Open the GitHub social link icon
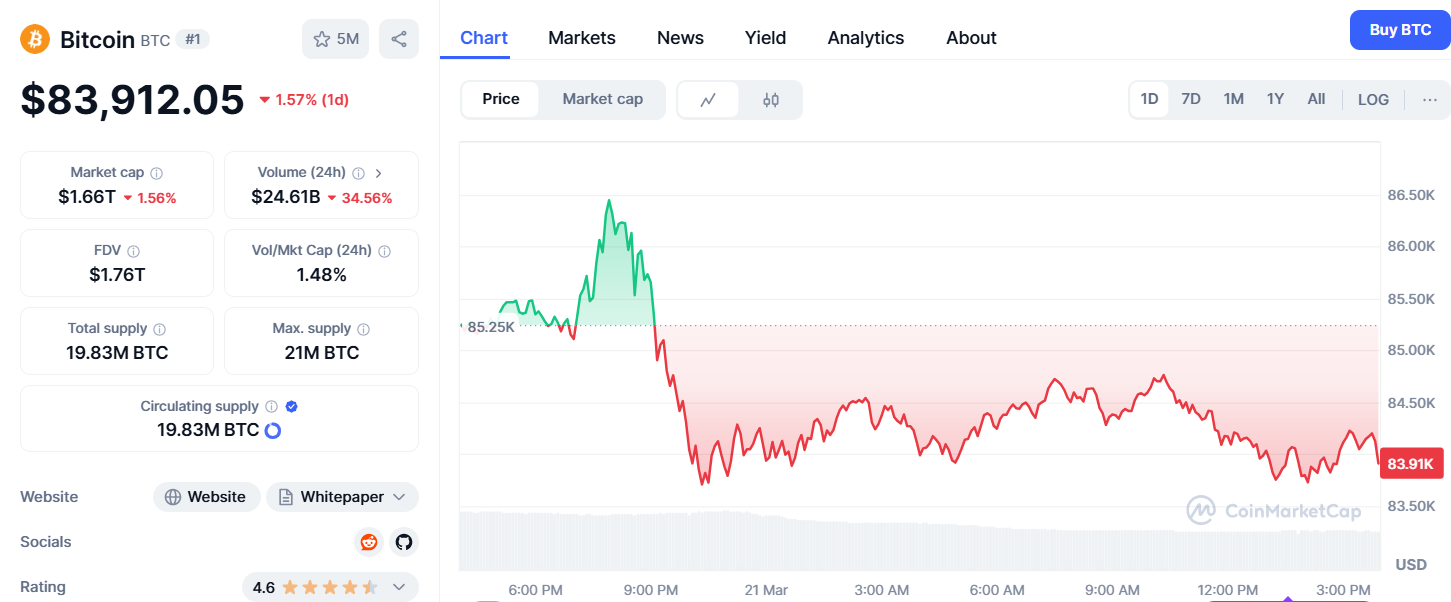 tap(403, 542)
